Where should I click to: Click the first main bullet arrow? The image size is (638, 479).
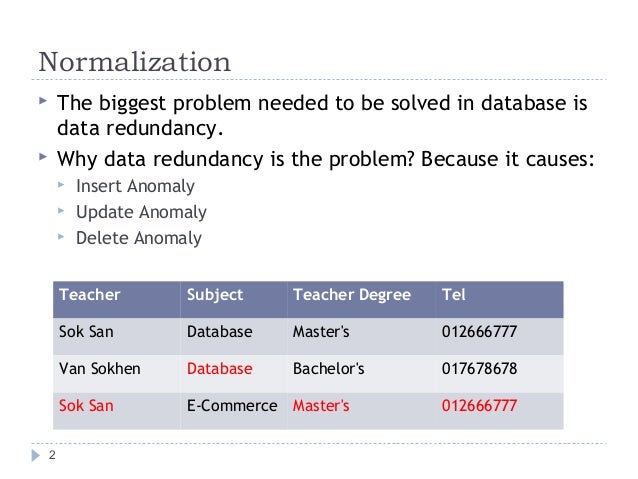coord(43,101)
